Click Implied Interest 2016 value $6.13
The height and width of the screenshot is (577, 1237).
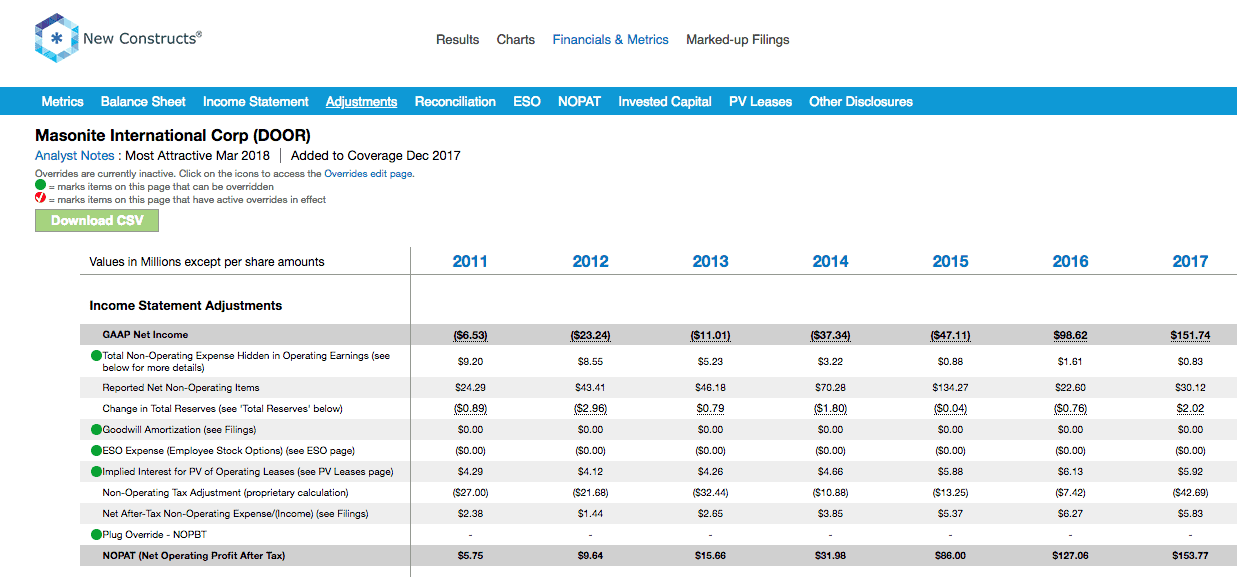[x=1070, y=472]
